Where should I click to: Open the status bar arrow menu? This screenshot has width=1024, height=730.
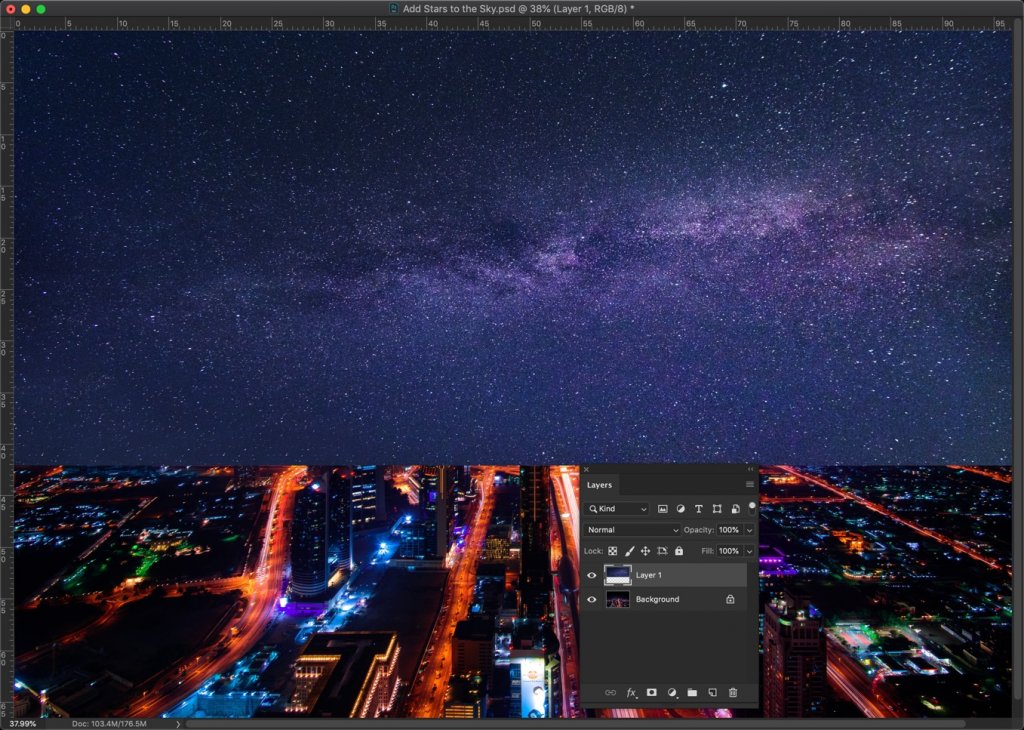tap(178, 723)
